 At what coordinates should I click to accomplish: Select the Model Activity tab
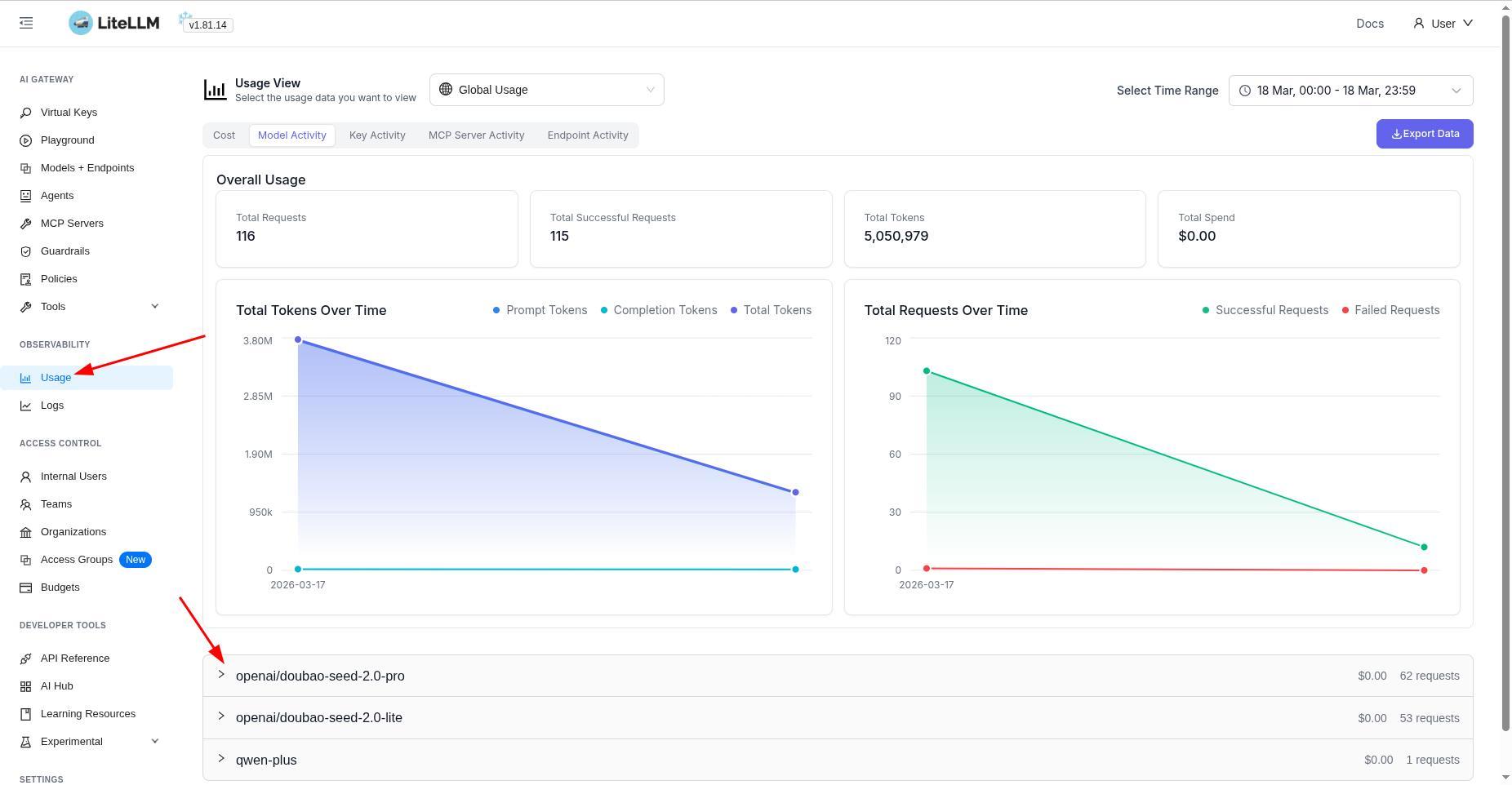[292, 135]
